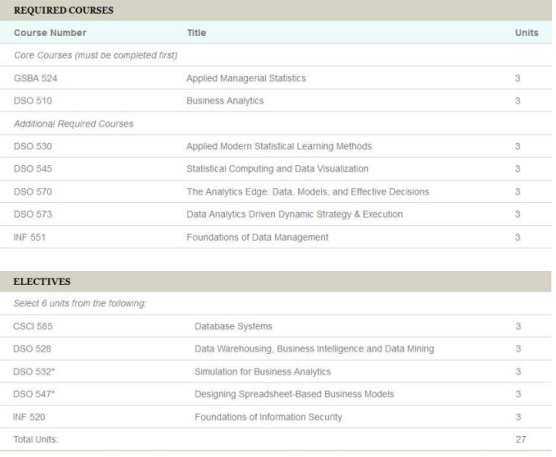Click the DSO 532 elective number

34,372
